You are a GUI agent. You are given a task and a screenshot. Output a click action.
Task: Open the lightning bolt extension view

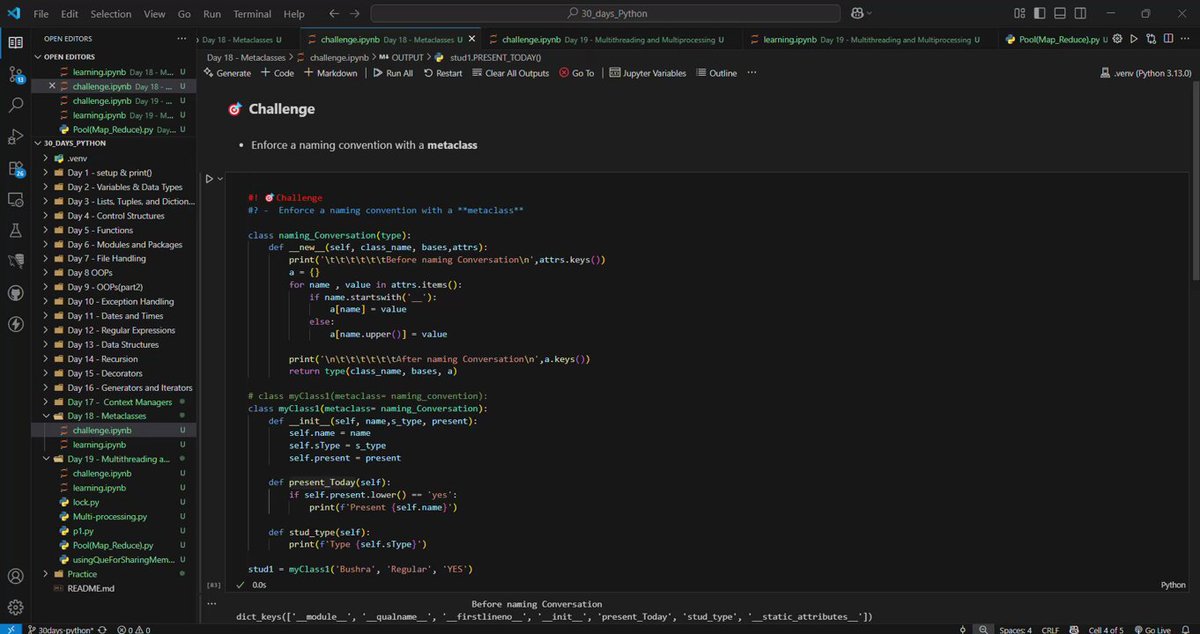15,324
